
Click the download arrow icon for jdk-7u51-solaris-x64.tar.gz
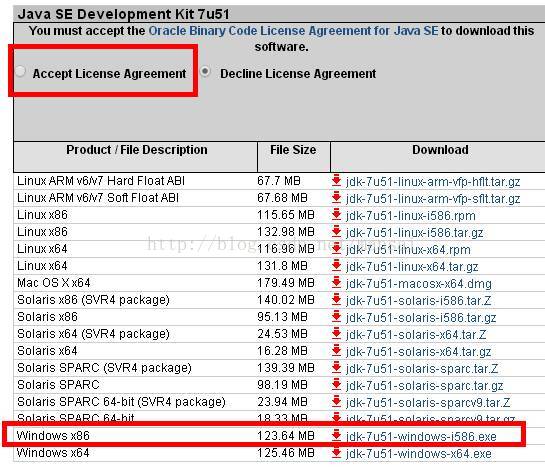[336, 351]
